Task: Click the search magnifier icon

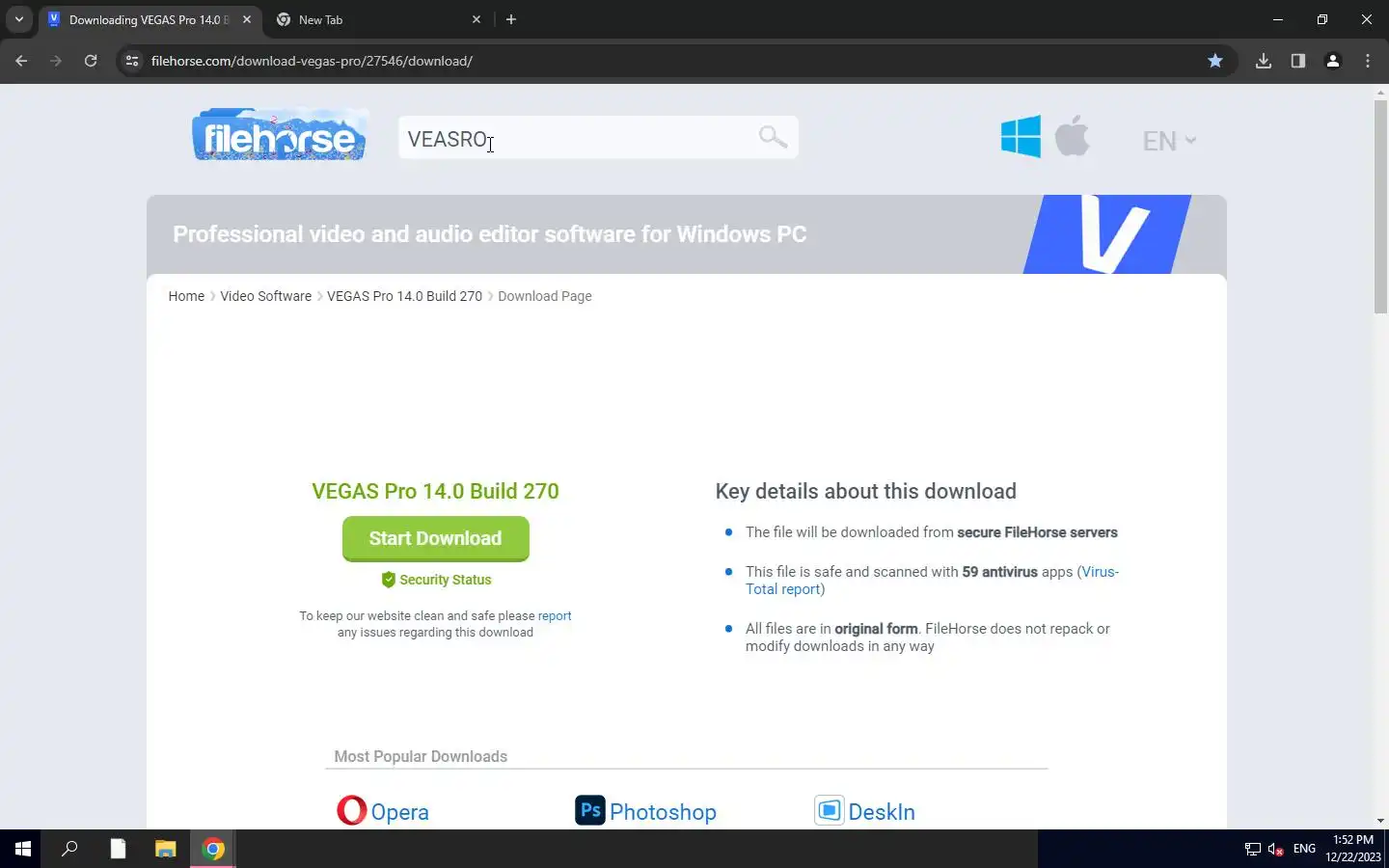Action: tap(773, 137)
